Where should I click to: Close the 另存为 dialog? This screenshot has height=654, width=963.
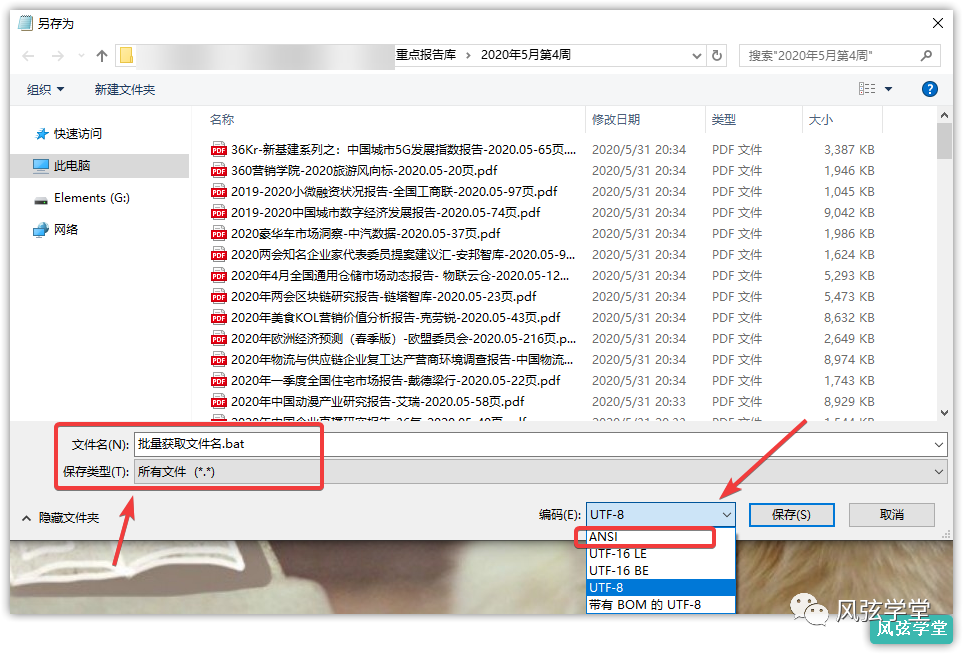coord(938,23)
